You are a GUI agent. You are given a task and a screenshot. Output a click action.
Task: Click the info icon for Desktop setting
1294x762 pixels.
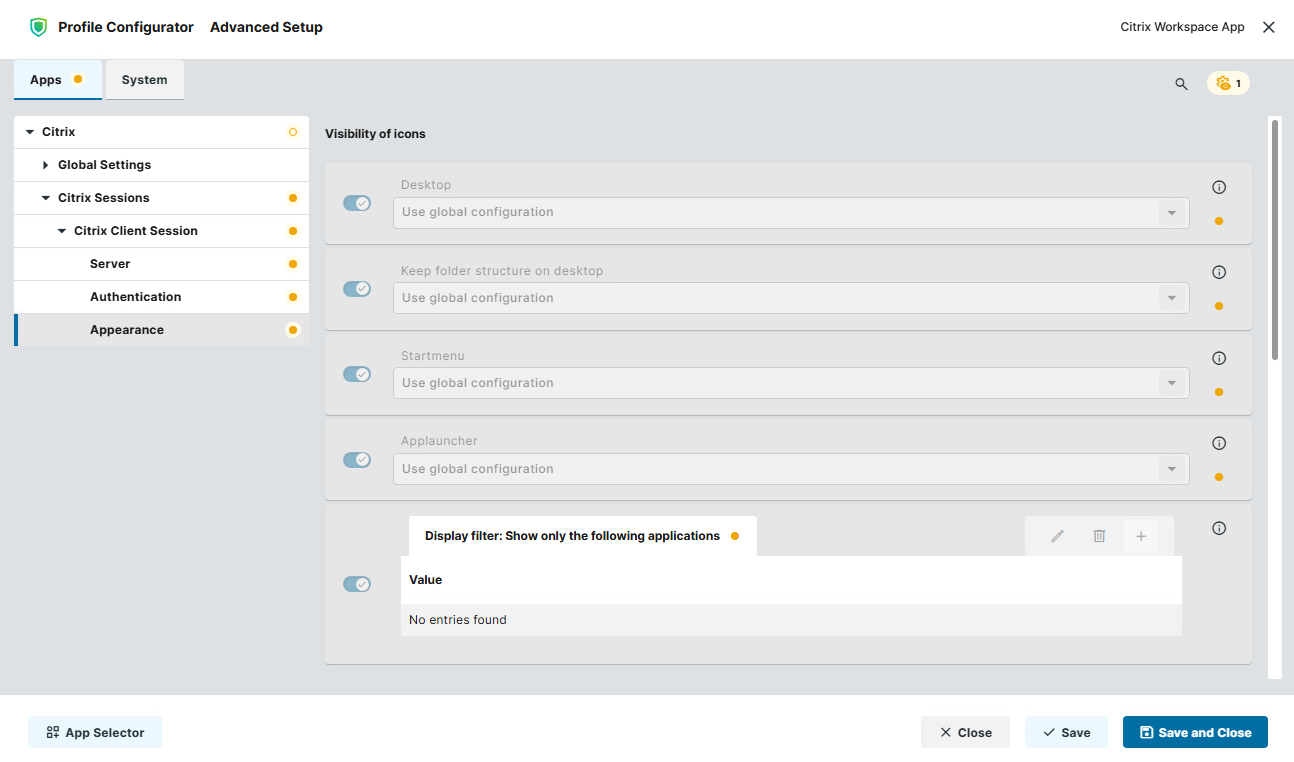(1218, 187)
